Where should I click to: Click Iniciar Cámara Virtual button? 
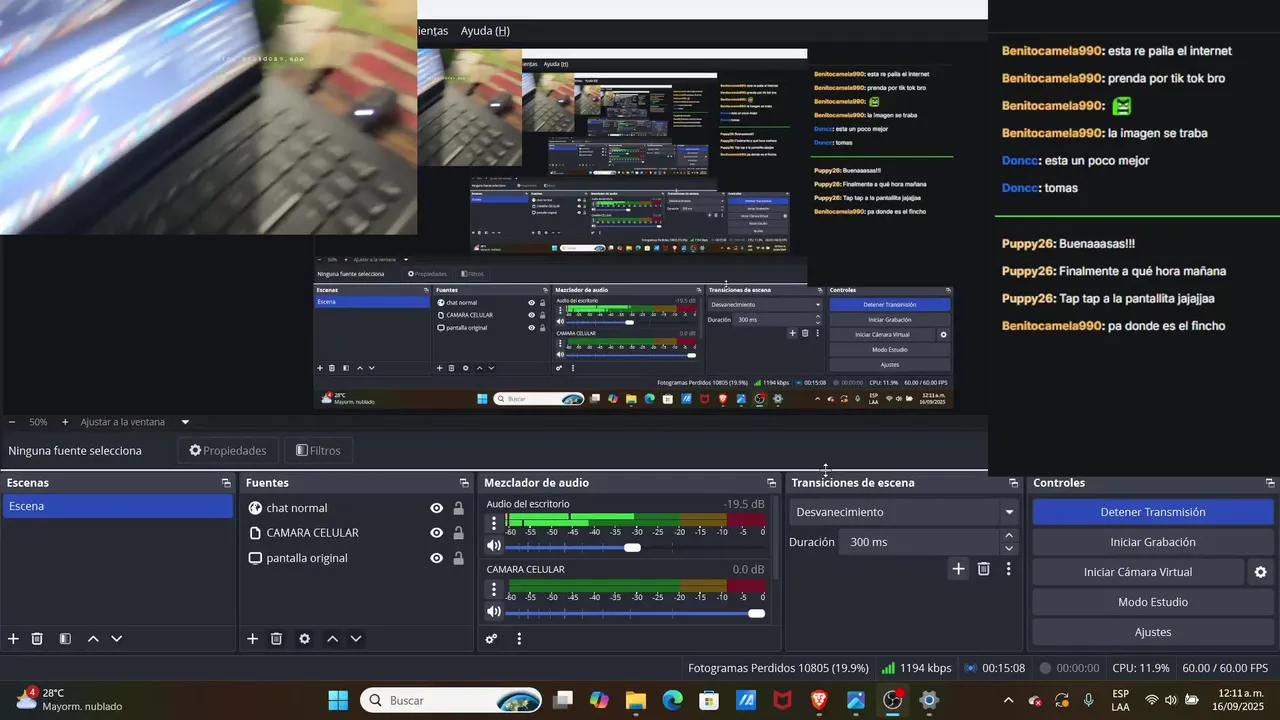pyautogui.click(x=1138, y=572)
